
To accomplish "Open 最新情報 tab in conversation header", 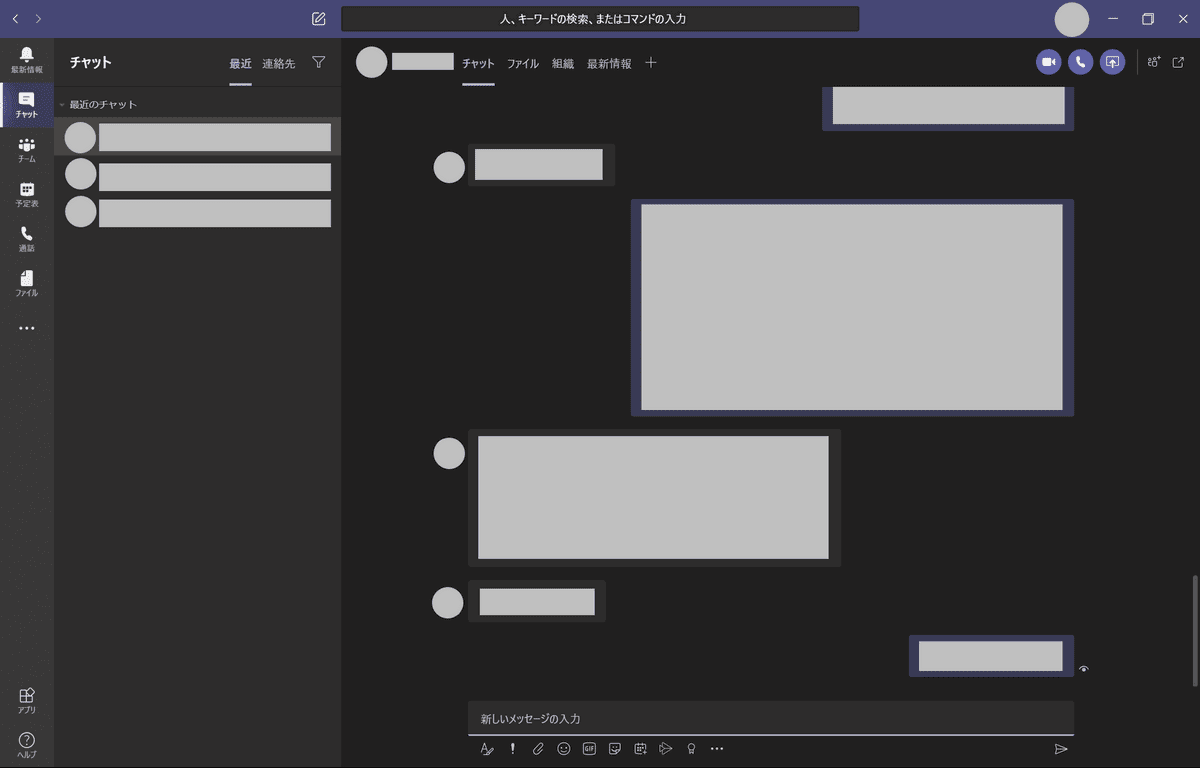I will pos(609,63).
